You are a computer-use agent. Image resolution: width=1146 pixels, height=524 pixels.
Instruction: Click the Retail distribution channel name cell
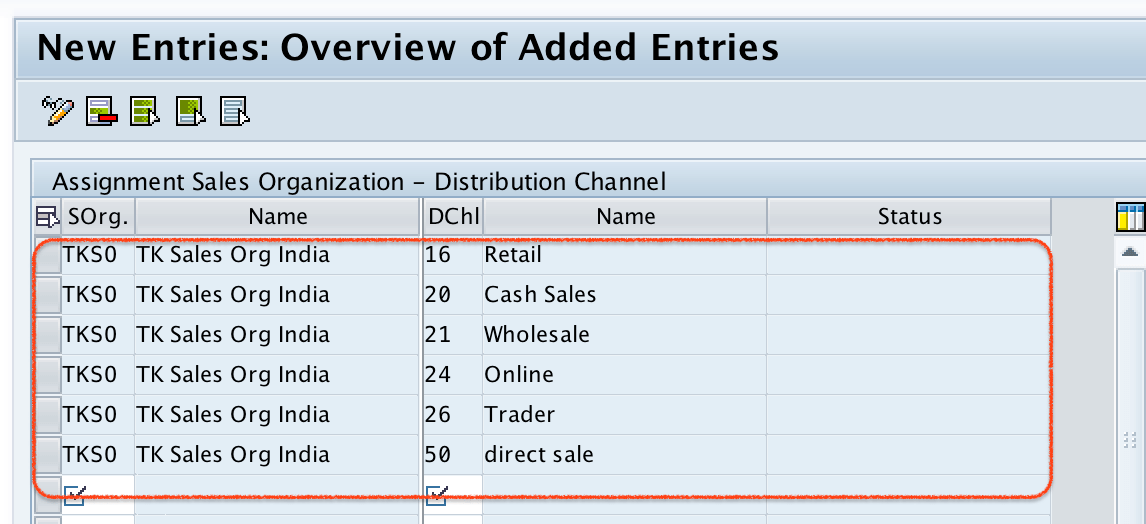click(x=625, y=255)
